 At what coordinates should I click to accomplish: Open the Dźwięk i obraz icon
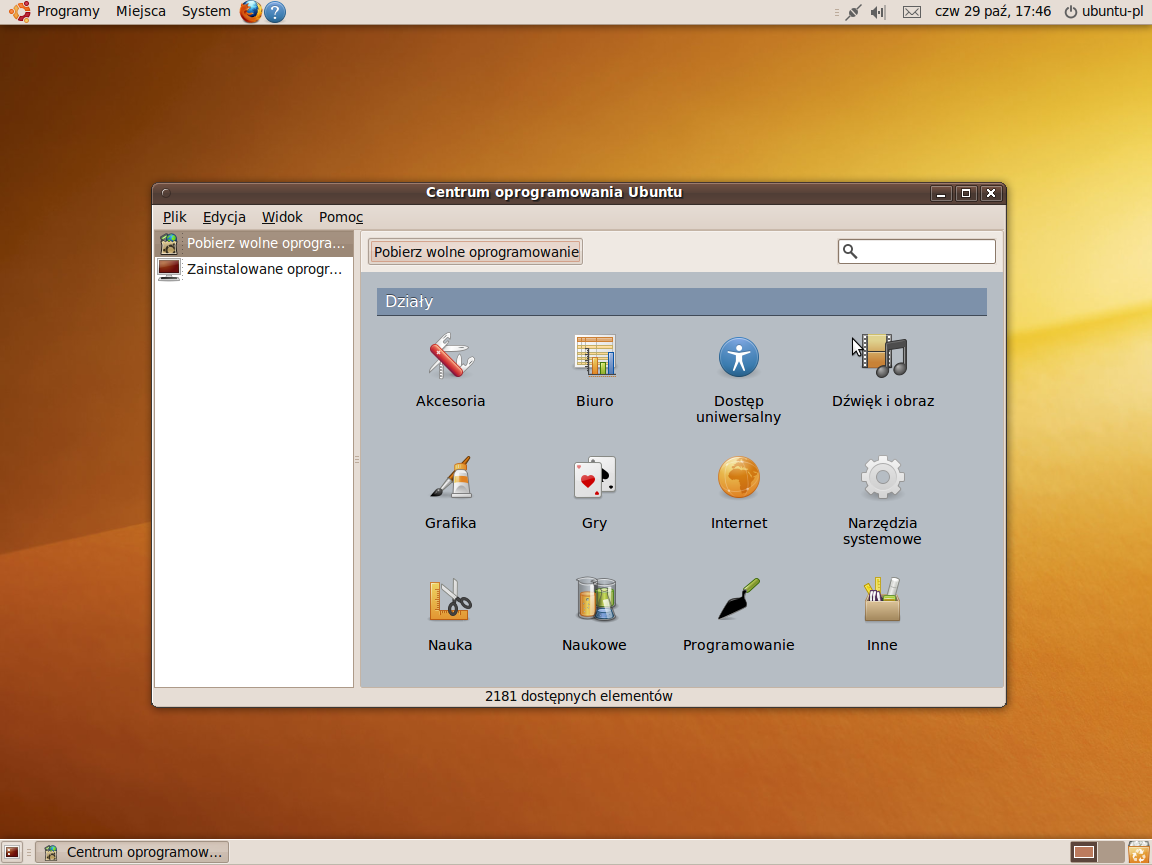tap(883, 356)
